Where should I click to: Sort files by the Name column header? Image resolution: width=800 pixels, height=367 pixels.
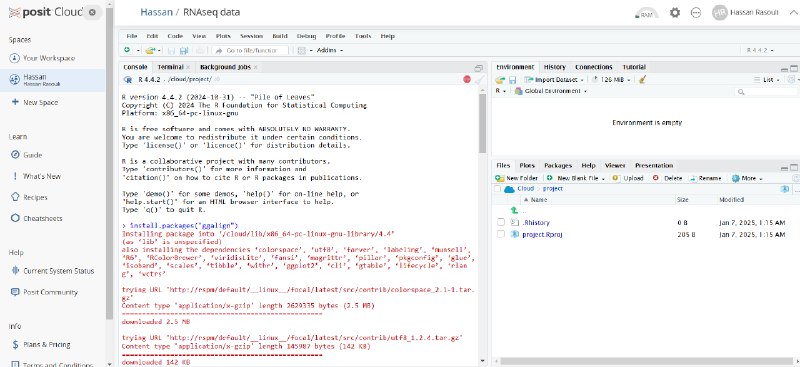(539, 200)
